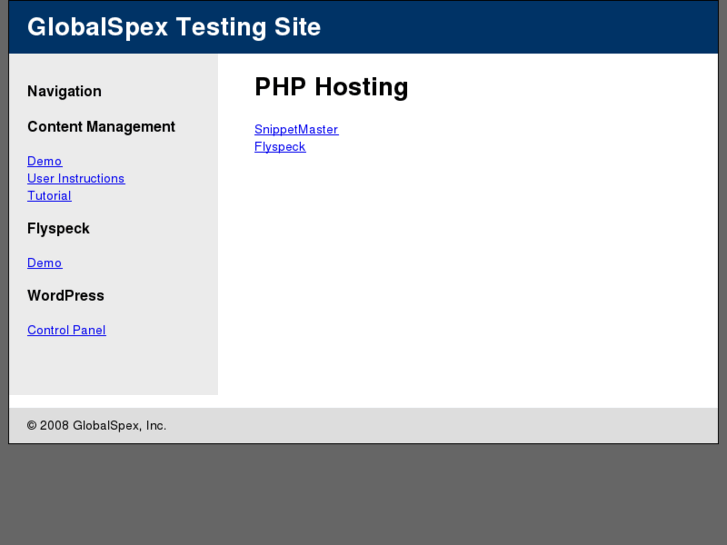
Task: Open the User Instructions link
Action: [76, 178]
